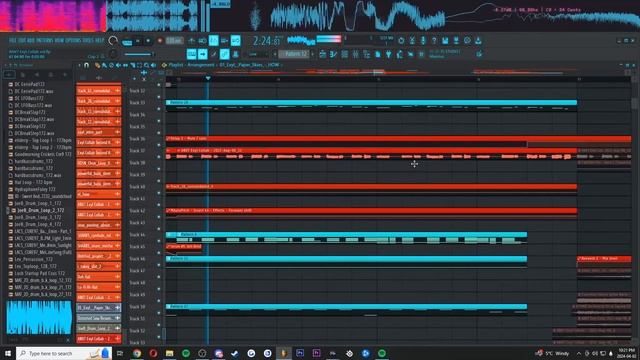Screen dimensions: 640x360
Task: Open Chrome from the taskbar
Action: click(137, 353)
